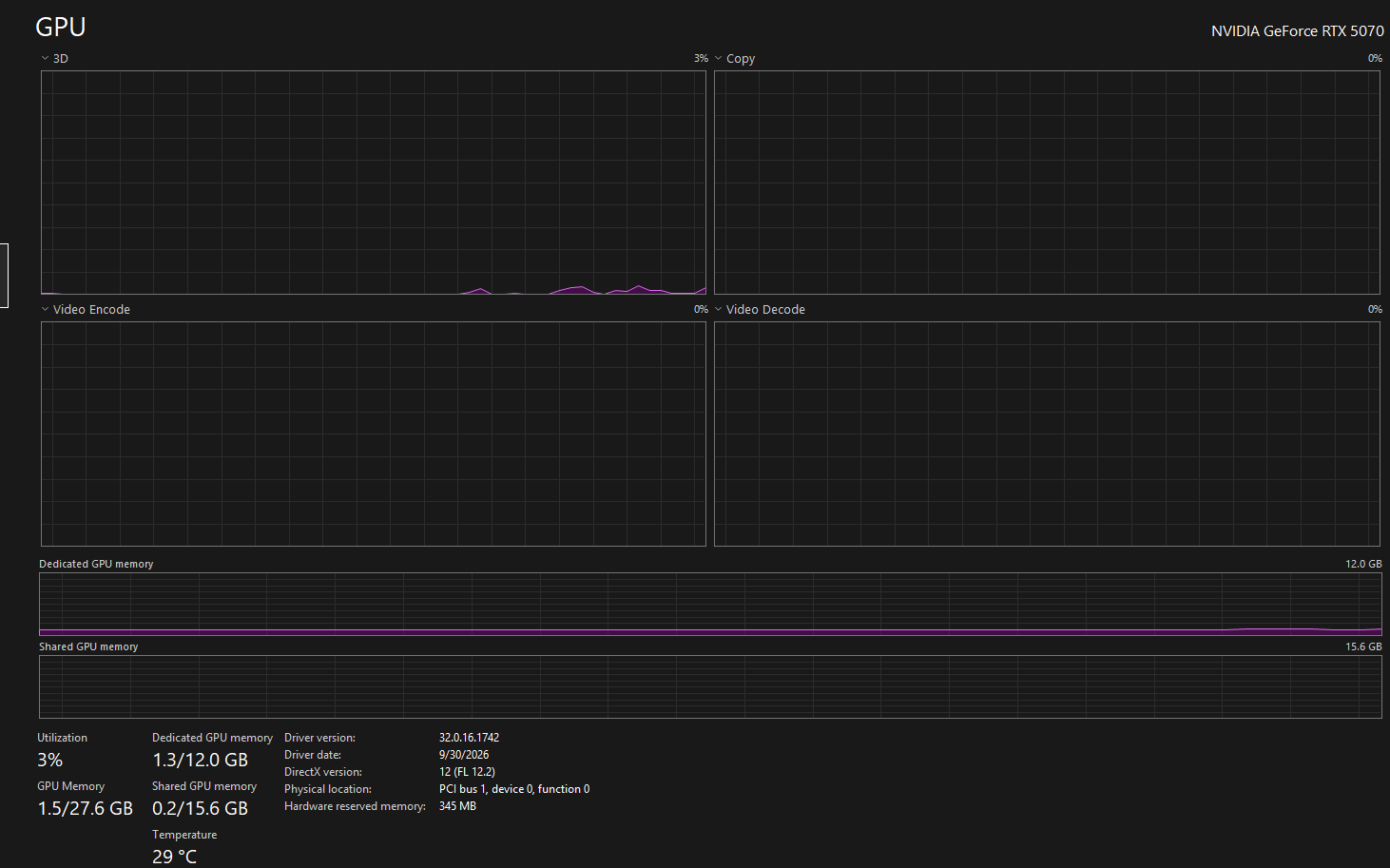Click the 15.6 GB graph maximum label
Screen dimensions: 1390x868
(x=1363, y=646)
